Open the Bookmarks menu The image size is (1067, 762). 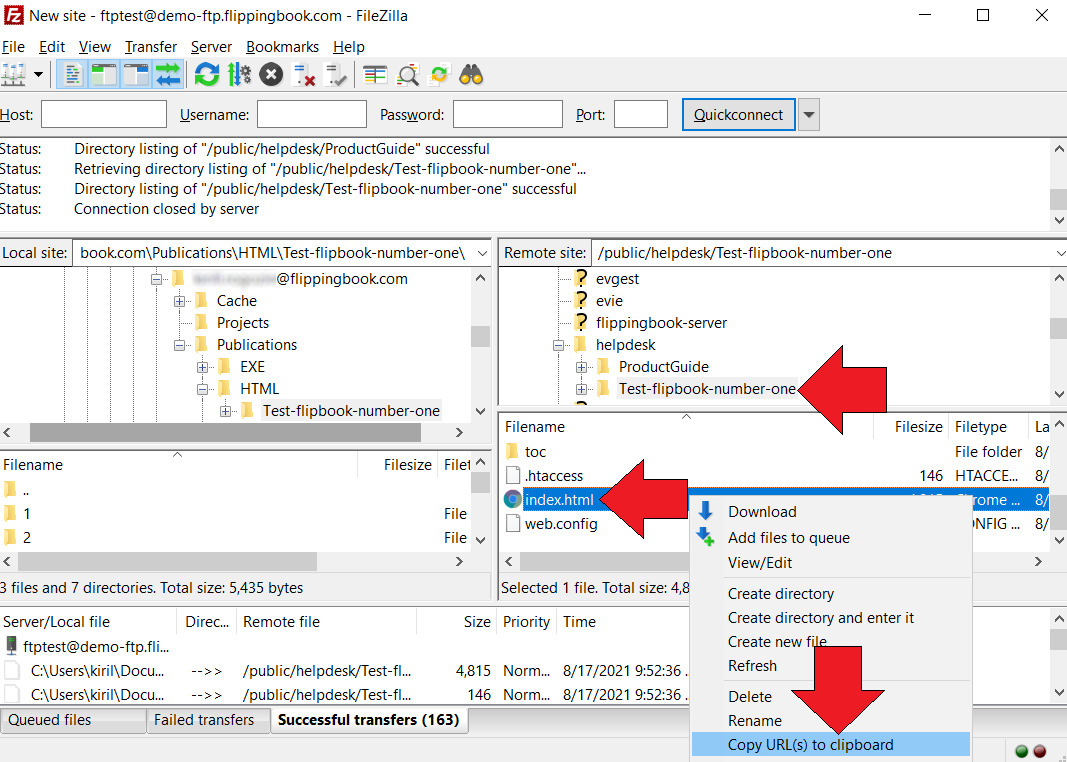(x=282, y=47)
